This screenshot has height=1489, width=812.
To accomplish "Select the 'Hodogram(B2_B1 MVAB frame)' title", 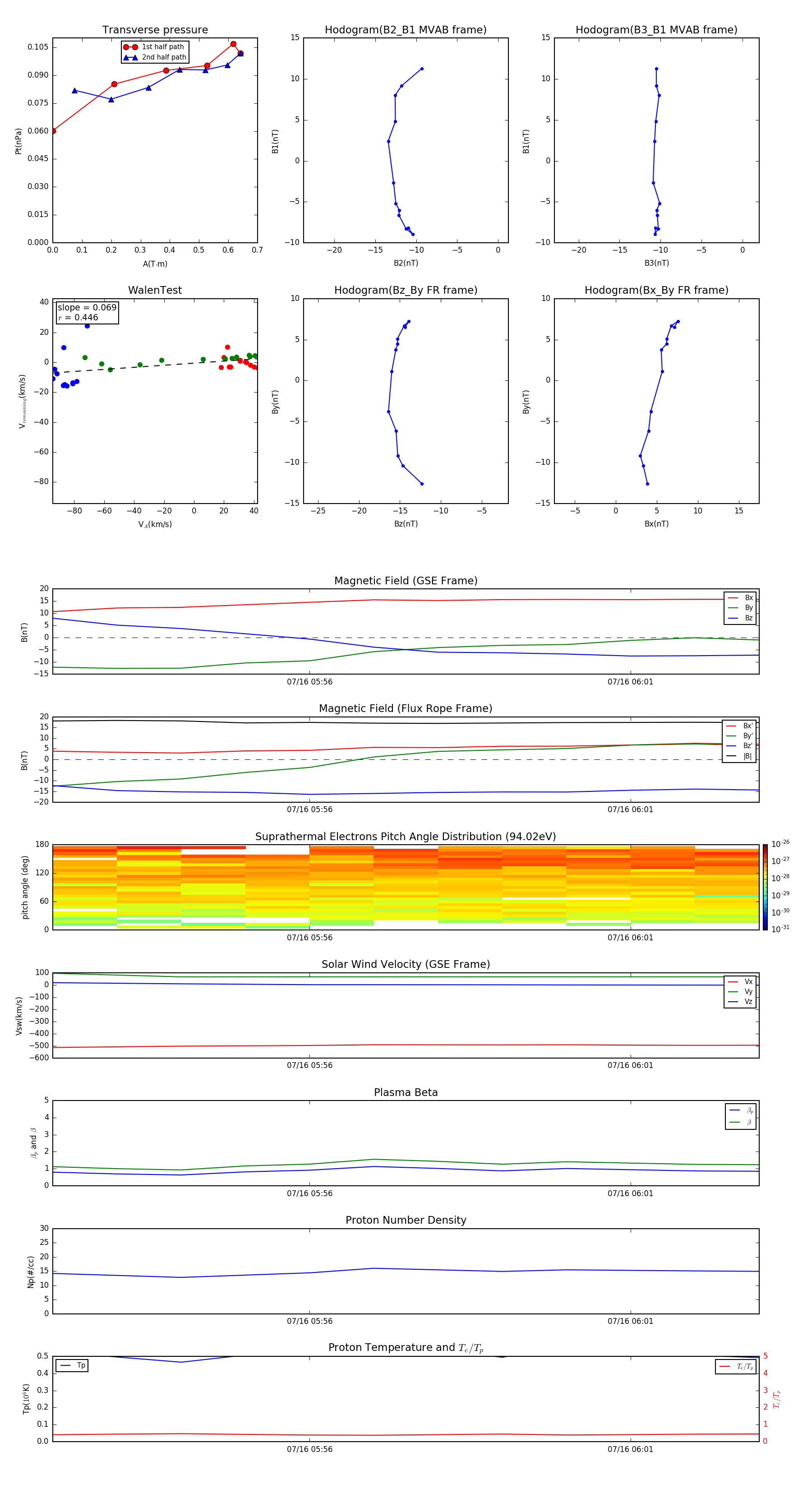I will (406, 30).
